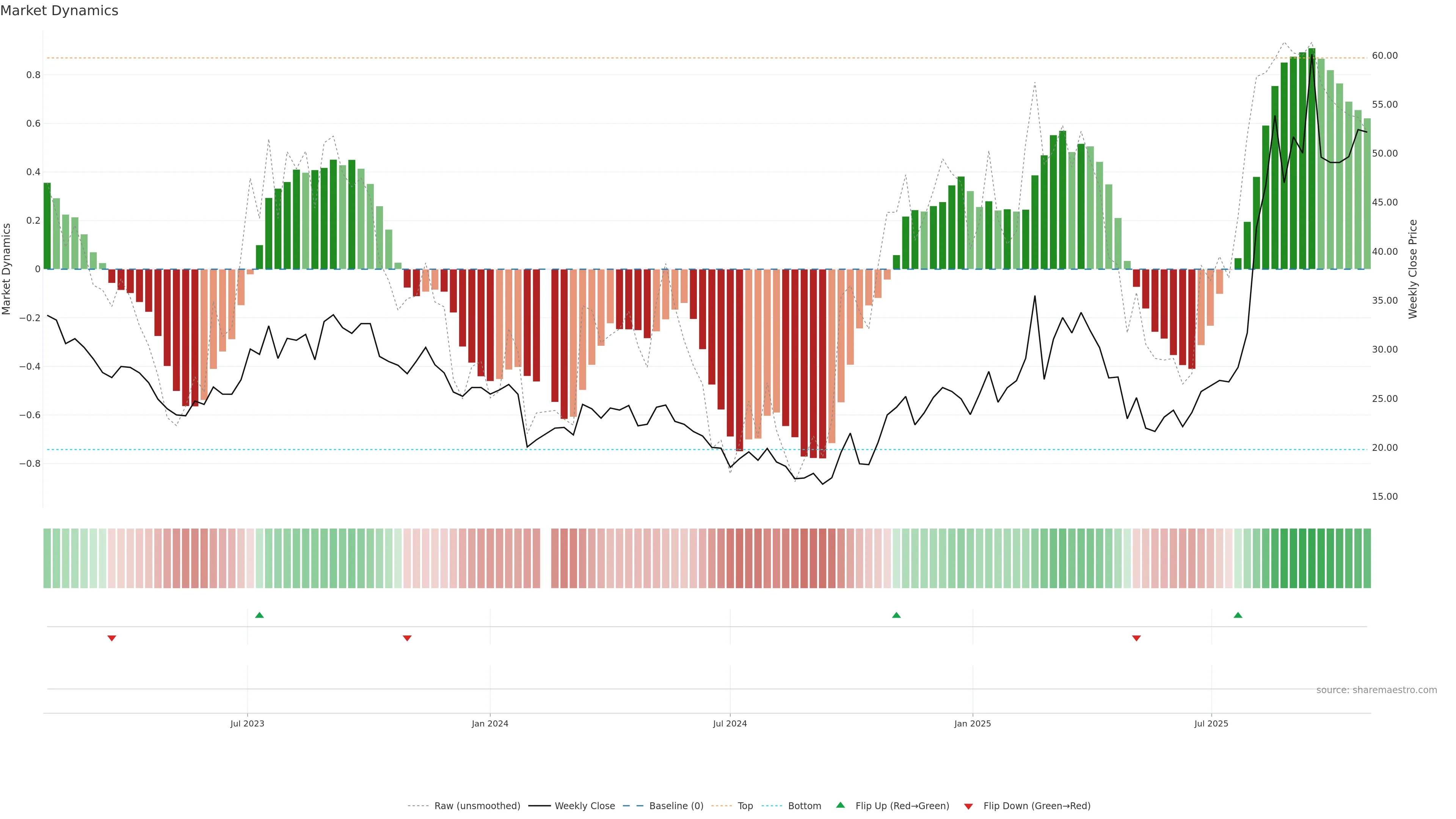Toggle the Weekly Close legend entry
Viewport: 1456px width, 819px height.
pos(584,806)
